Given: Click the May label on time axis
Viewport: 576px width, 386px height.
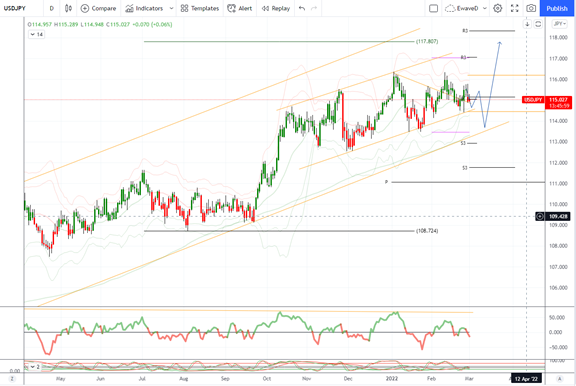Looking at the screenshot, I should (60, 378).
